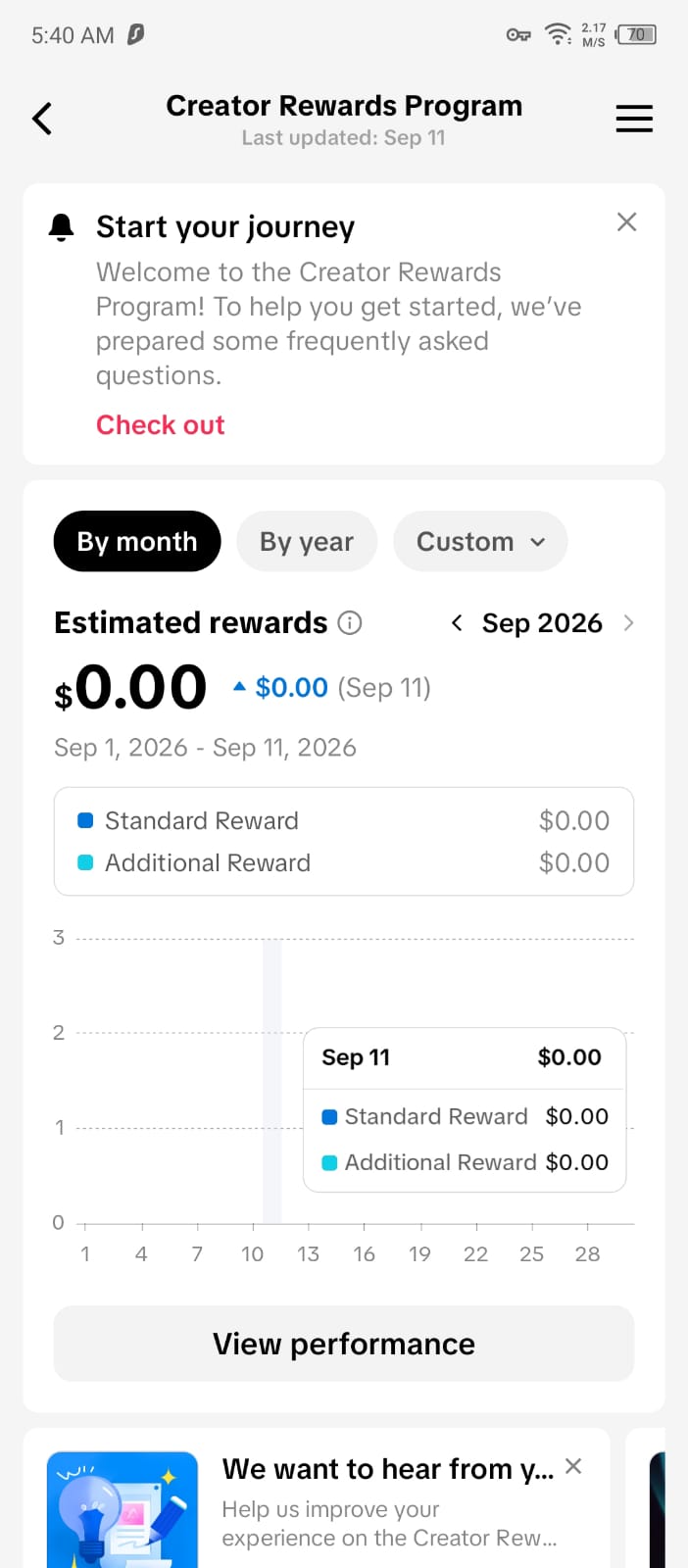Open the Check out link

[x=161, y=424]
